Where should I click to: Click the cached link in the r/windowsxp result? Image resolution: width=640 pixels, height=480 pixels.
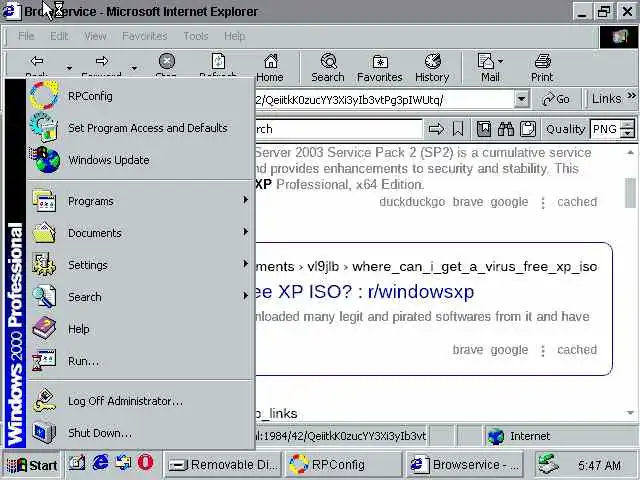tap(577, 350)
